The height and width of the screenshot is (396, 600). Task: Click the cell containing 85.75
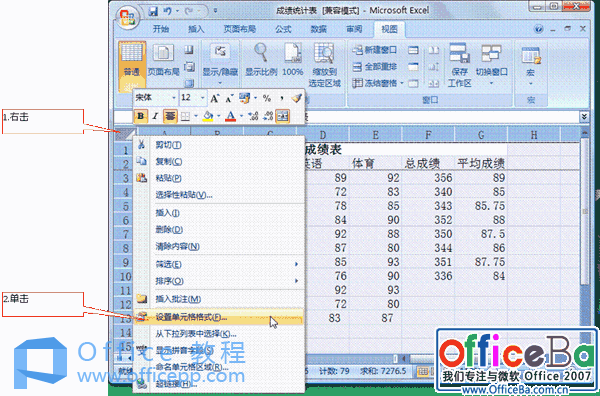(481, 206)
